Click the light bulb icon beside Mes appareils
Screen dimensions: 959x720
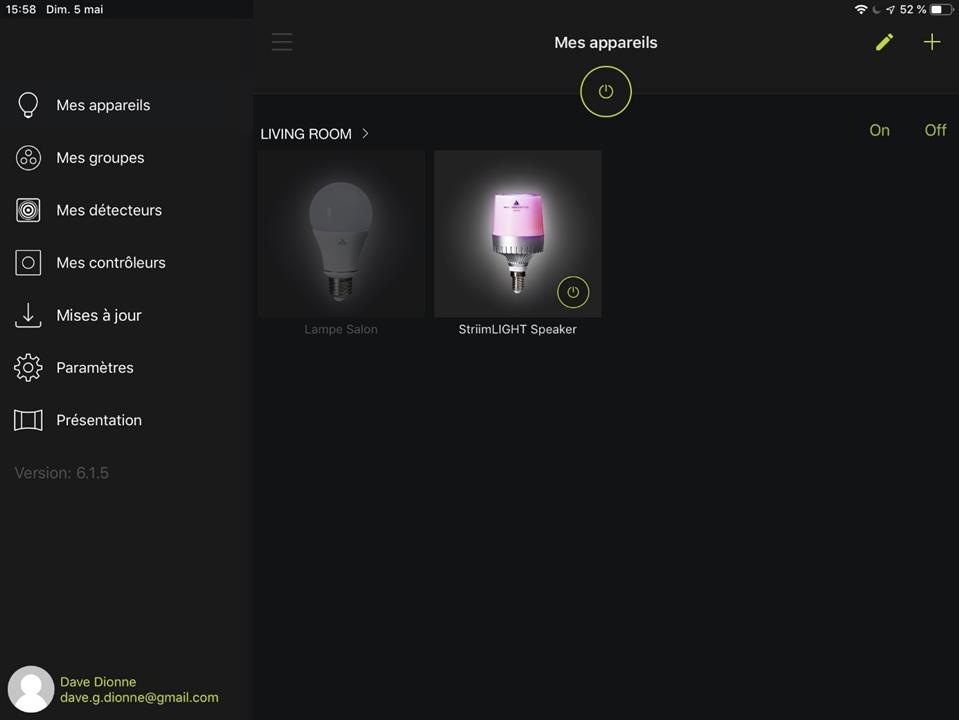(x=28, y=105)
